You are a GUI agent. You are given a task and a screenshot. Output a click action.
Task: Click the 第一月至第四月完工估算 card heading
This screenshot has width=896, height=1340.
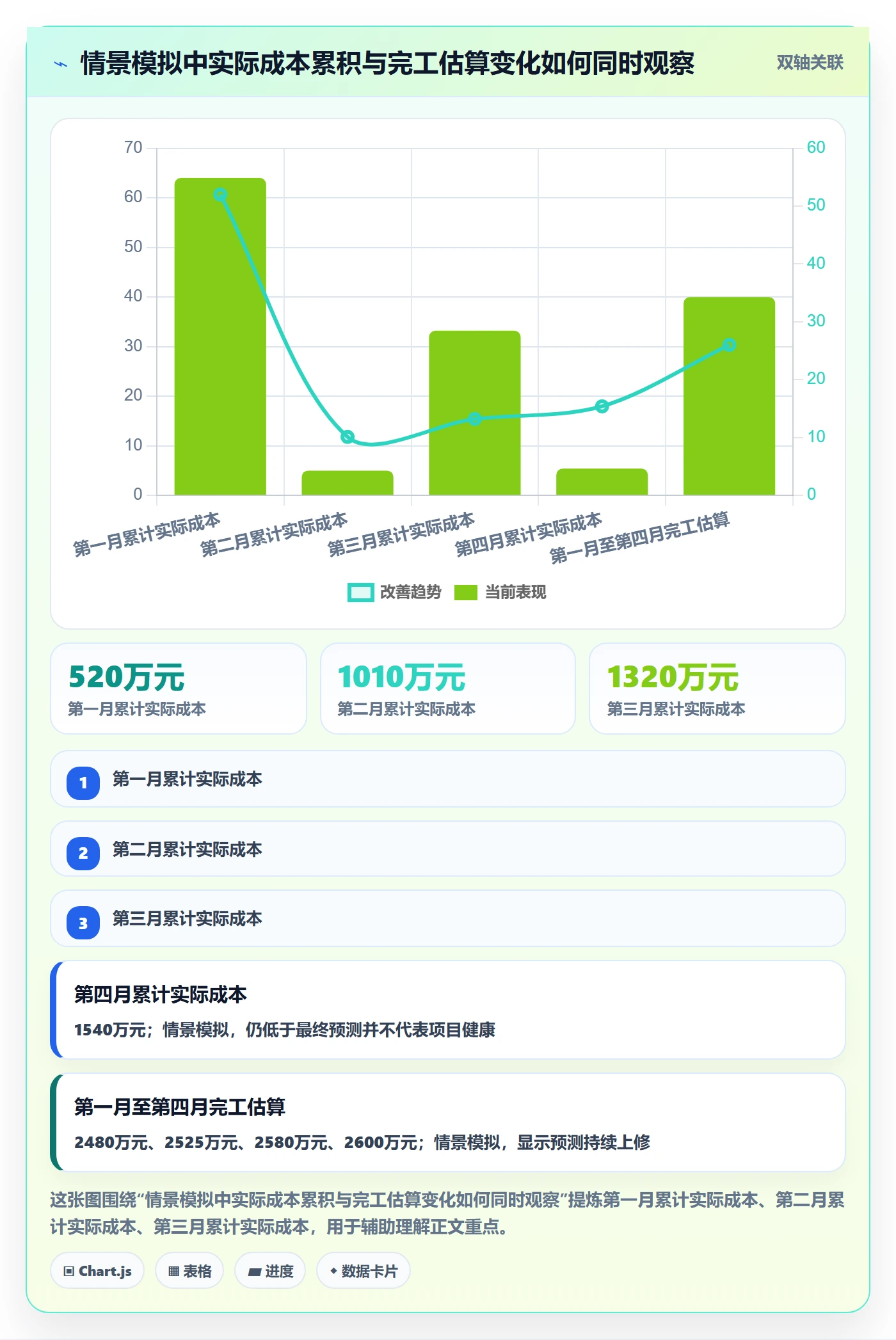180,1107
